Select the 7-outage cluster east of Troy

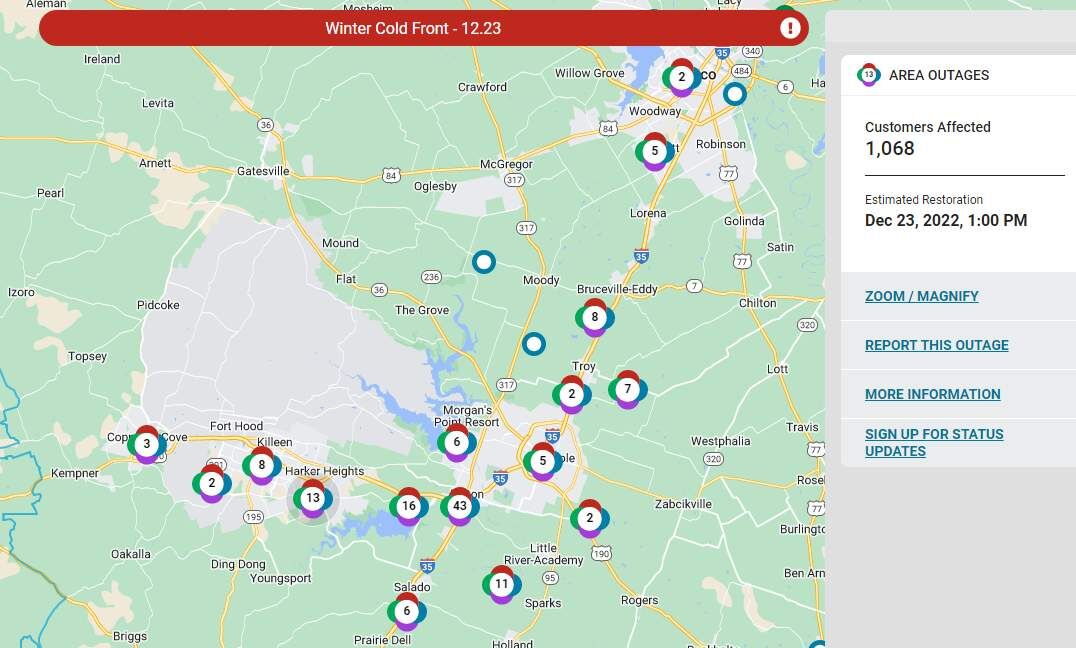[x=627, y=389]
